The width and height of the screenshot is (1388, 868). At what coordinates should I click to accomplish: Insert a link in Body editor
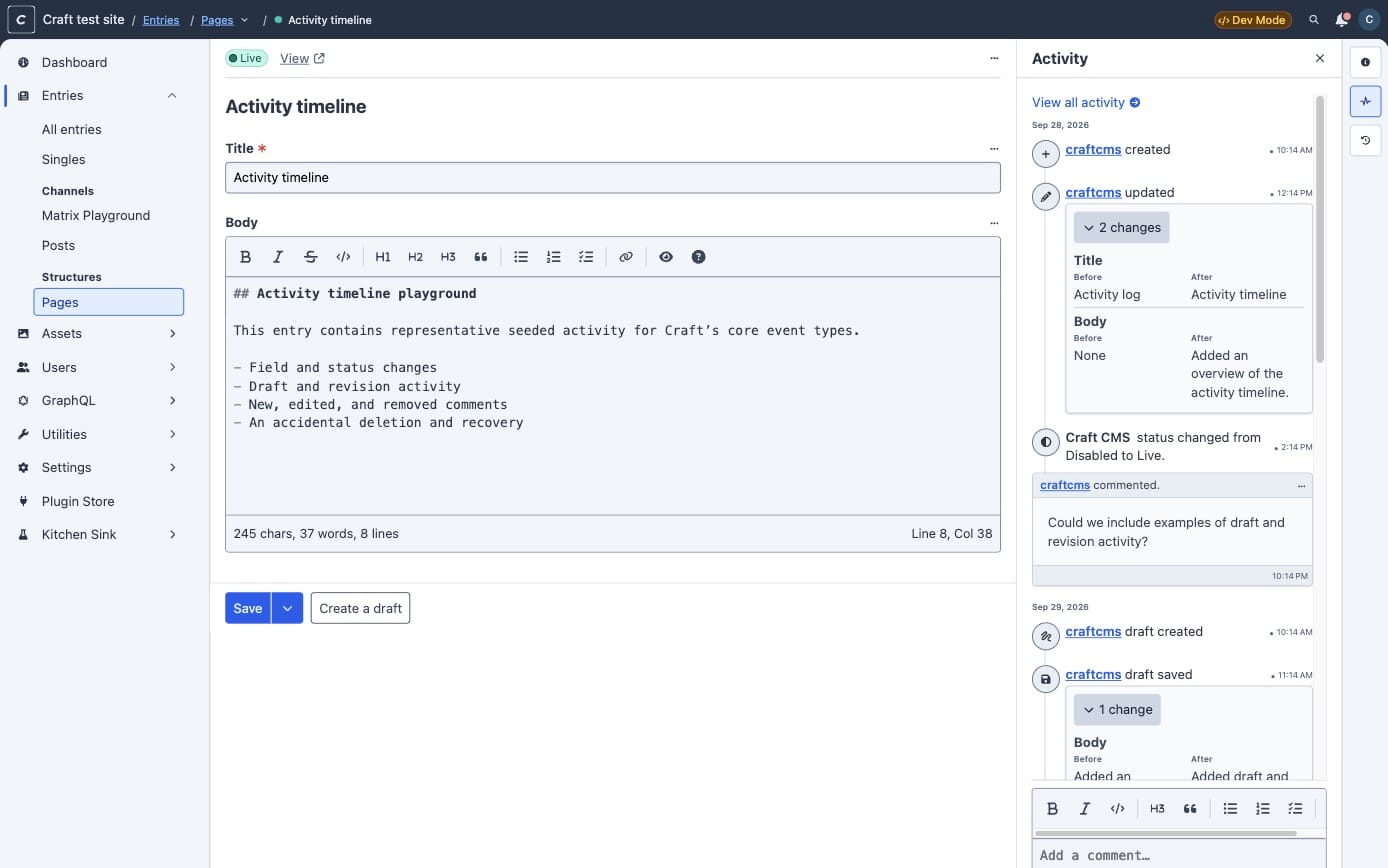pos(626,257)
